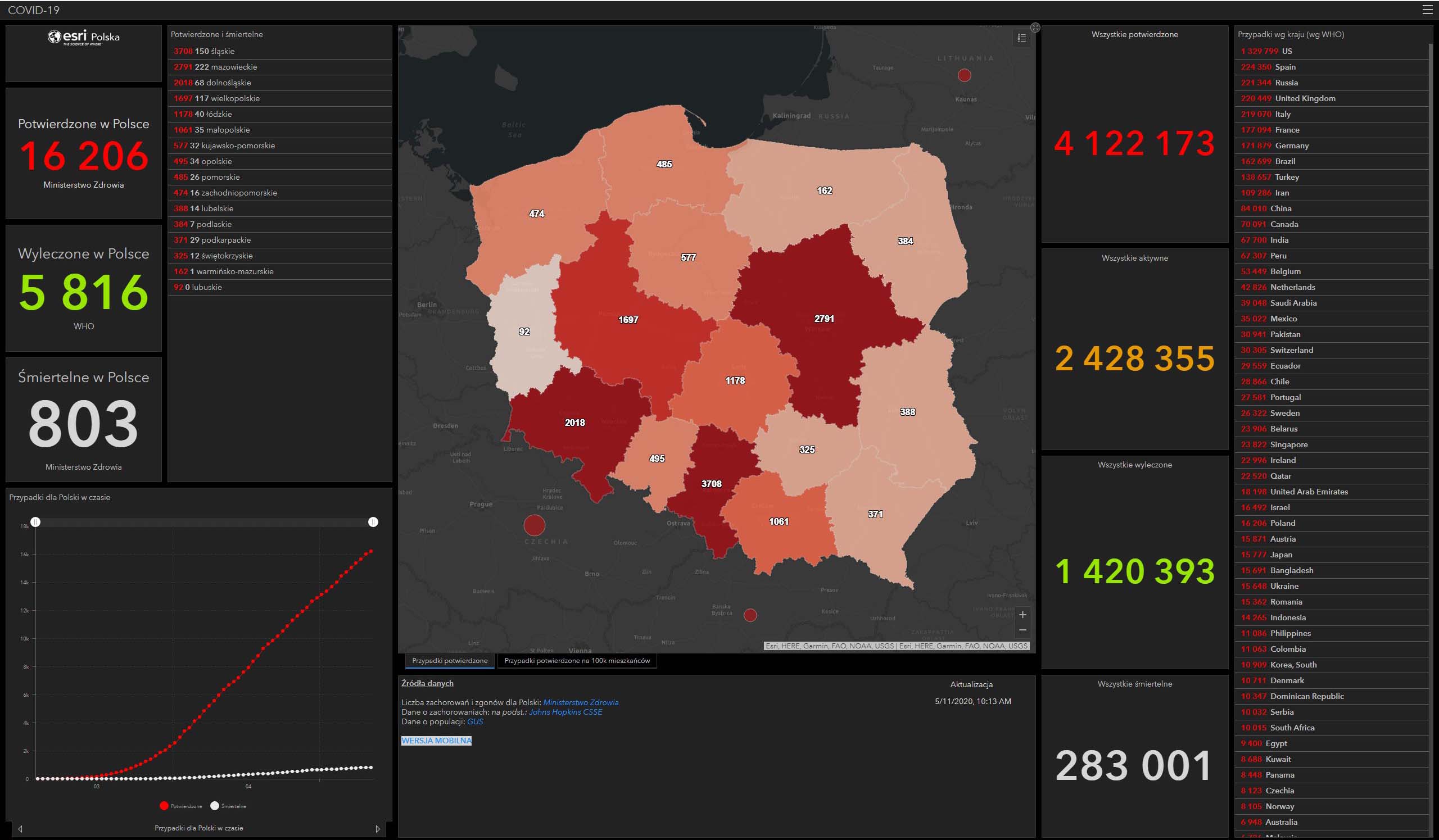
Task: Expand the map panel to full screen
Action: (x=1035, y=28)
